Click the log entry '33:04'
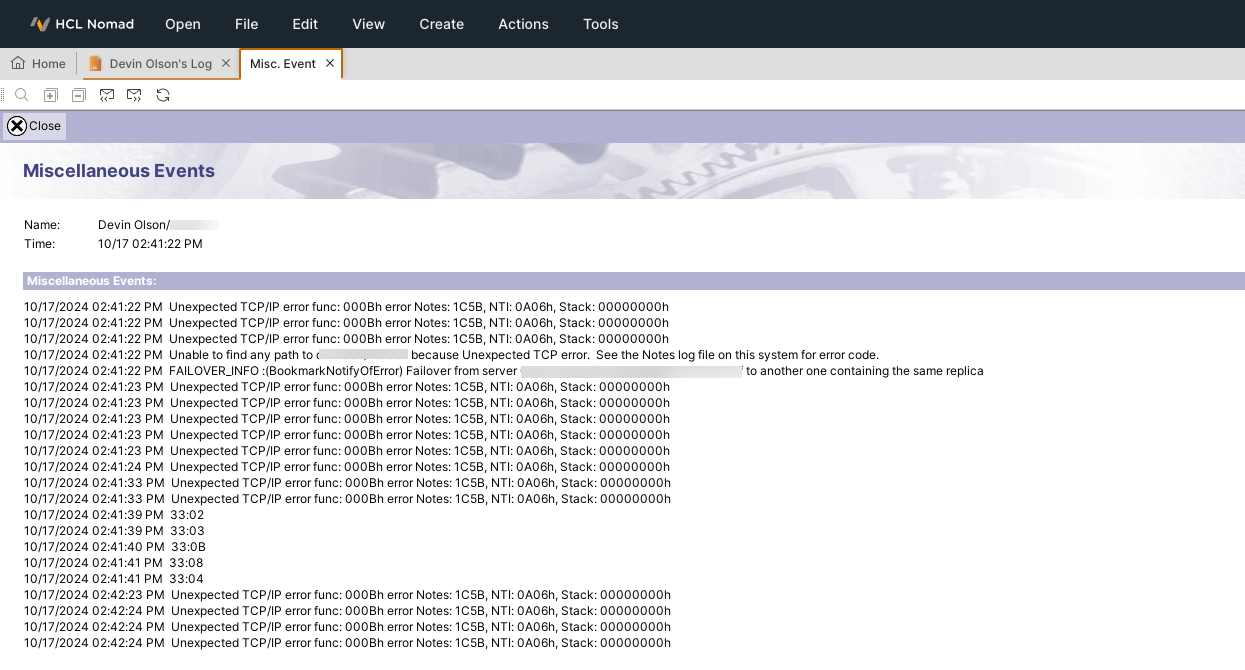This screenshot has height=670, width=1245. tap(114, 579)
